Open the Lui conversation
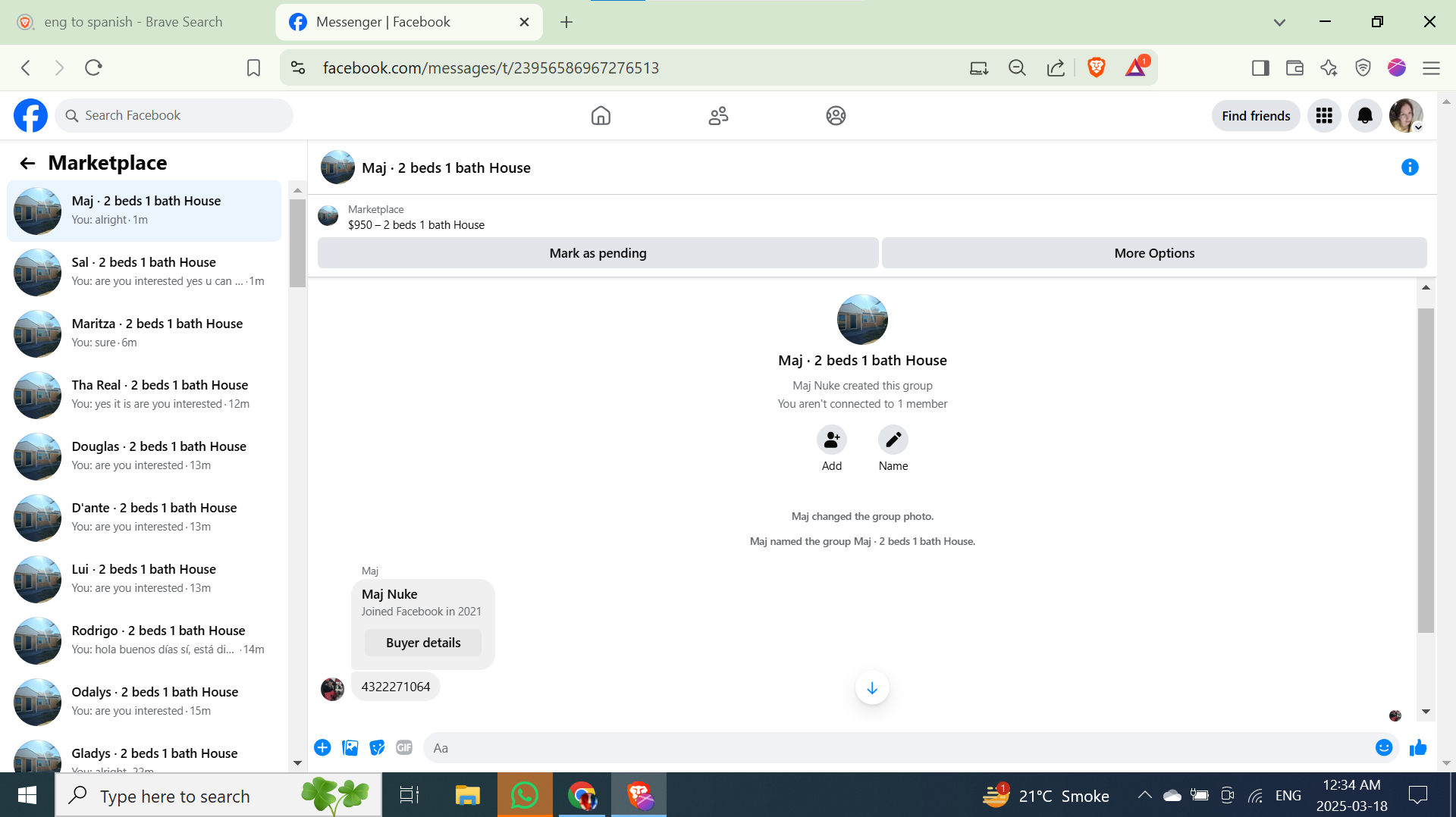Screen dimensions: 1456x817 (x=144, y=579)
